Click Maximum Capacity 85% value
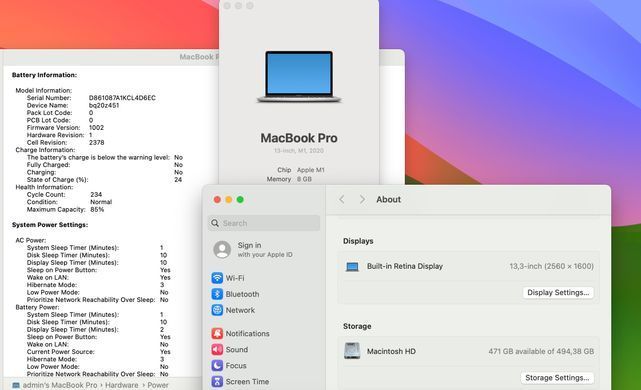Viewport: 641px width, 390px height. click(x=97, y=209)
